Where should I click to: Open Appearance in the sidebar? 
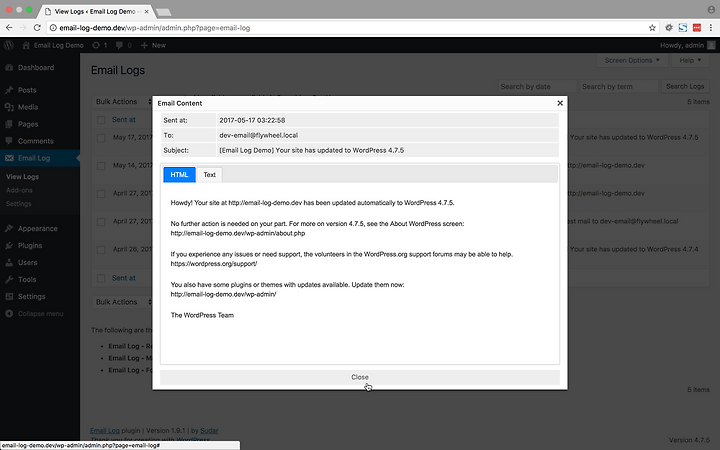click(x=38, y=229)
